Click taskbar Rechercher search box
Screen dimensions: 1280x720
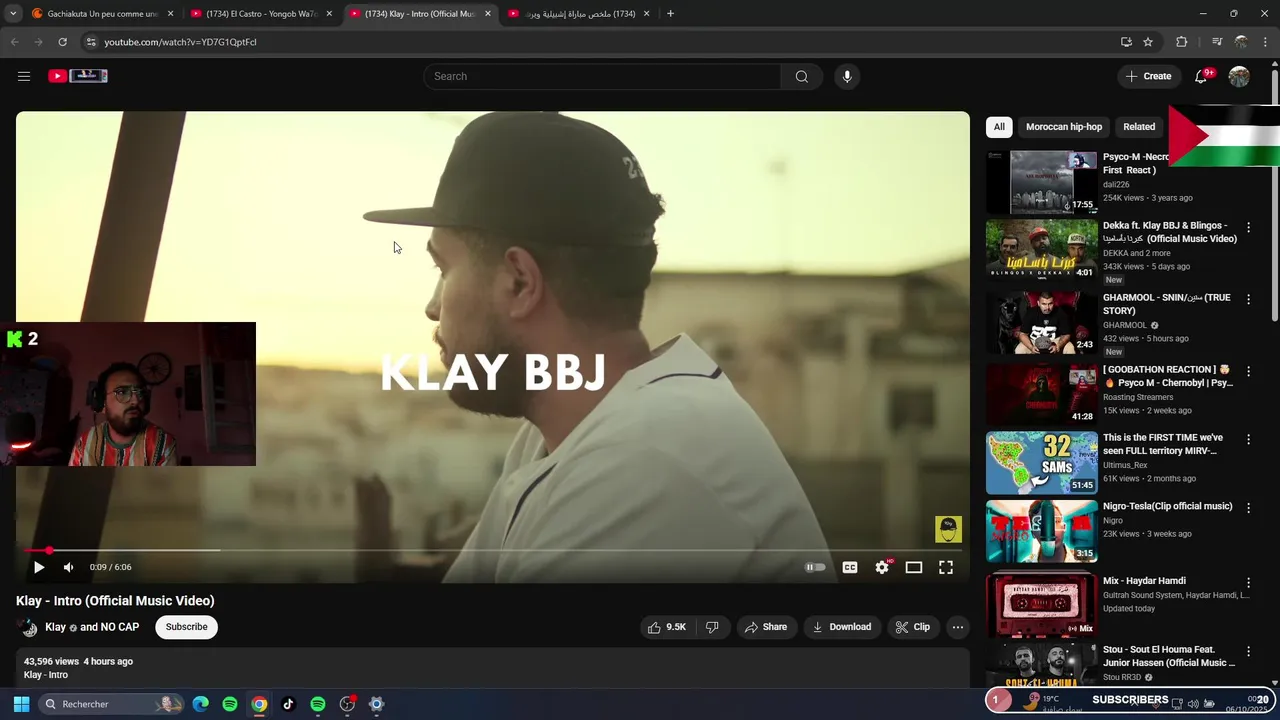tap(112, 704)
